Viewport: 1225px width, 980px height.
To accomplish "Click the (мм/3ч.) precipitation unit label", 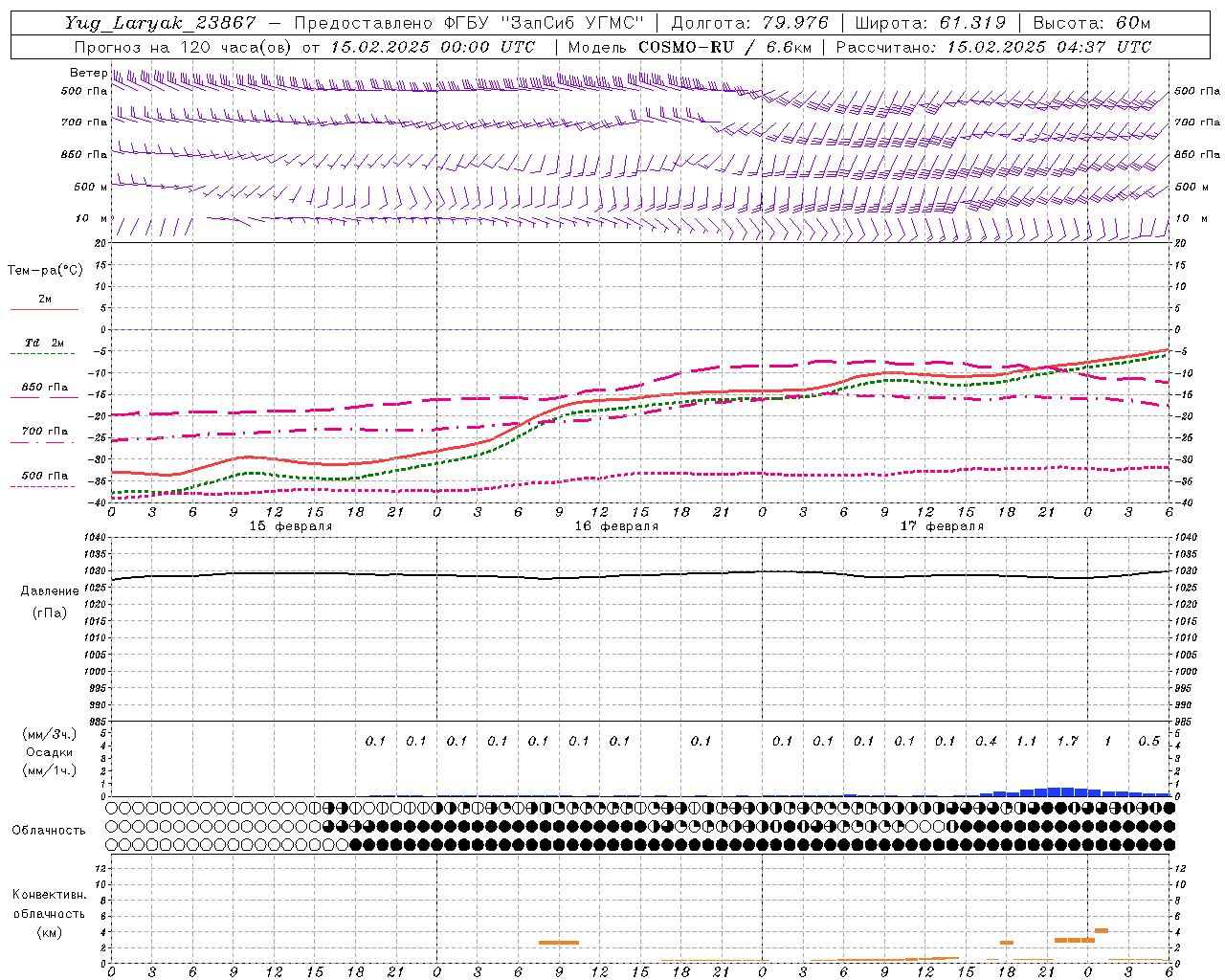I will click(x=50, y=734).
